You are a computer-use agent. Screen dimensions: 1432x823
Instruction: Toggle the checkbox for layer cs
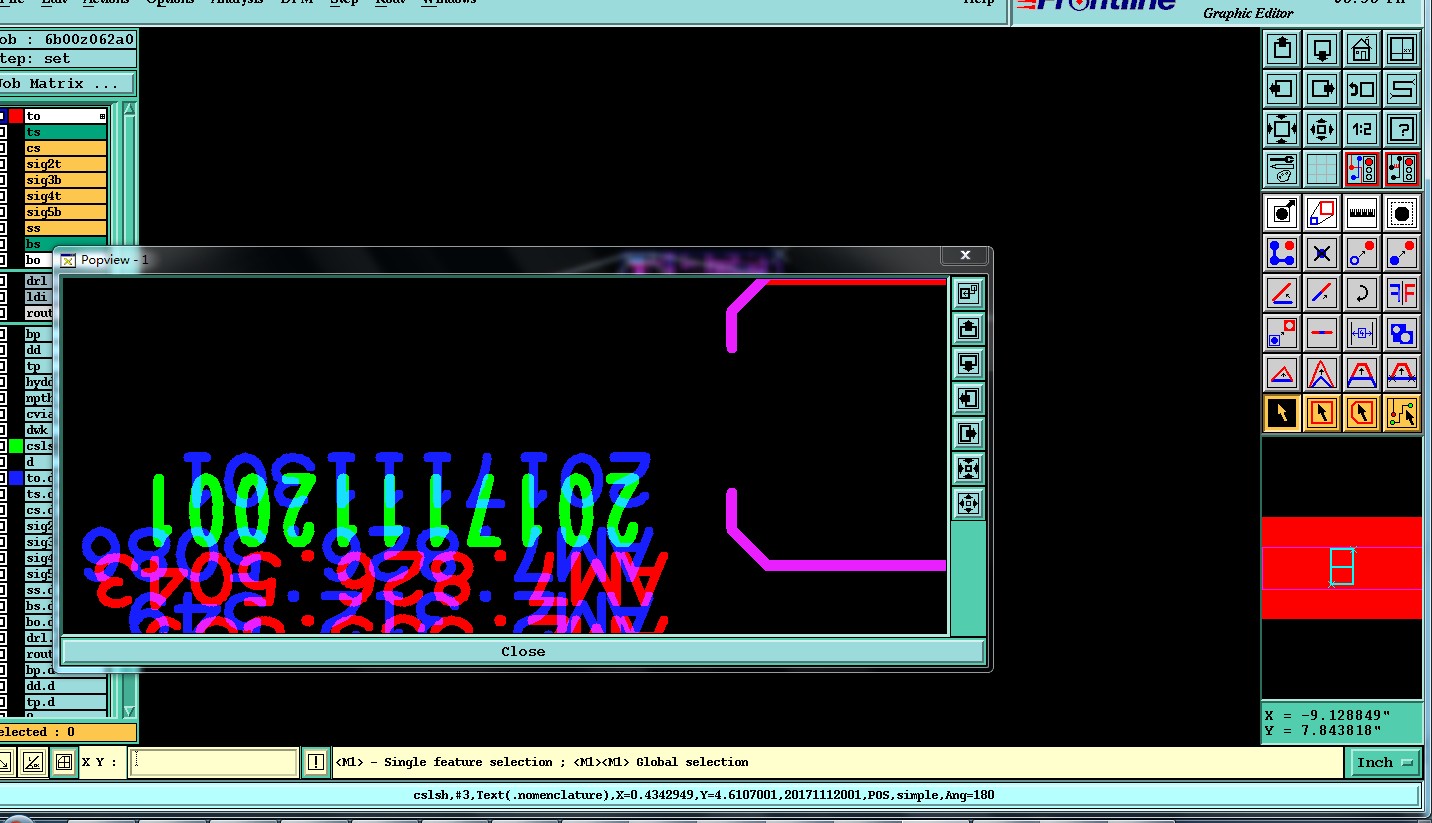[x=2, y=148]
